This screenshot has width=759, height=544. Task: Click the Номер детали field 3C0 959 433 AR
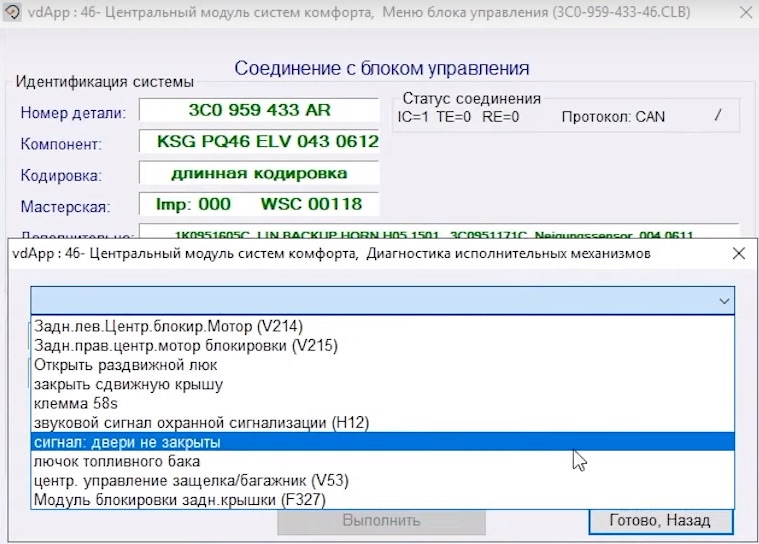(x=259, y=110)
